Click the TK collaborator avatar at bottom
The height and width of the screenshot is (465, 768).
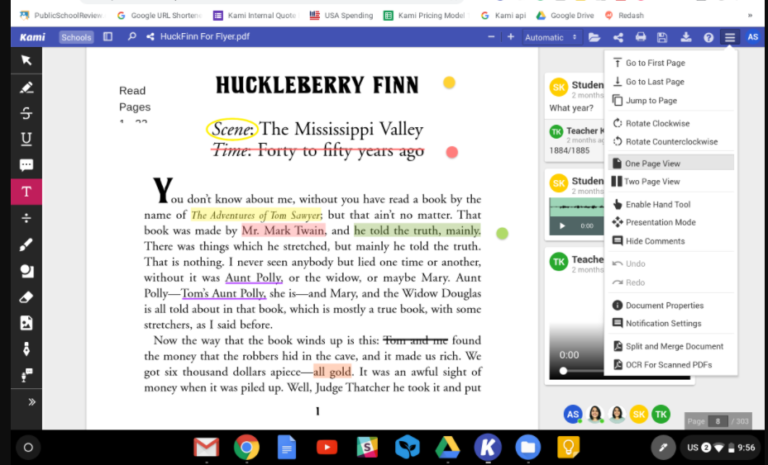coord(661,415)
